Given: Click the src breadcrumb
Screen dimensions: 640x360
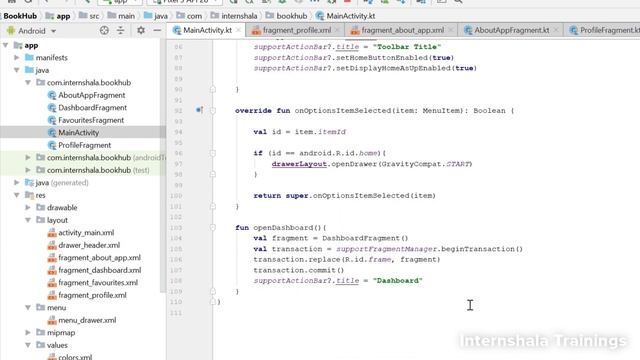Looking at the screenshot, I should click(x=89, y=16).
